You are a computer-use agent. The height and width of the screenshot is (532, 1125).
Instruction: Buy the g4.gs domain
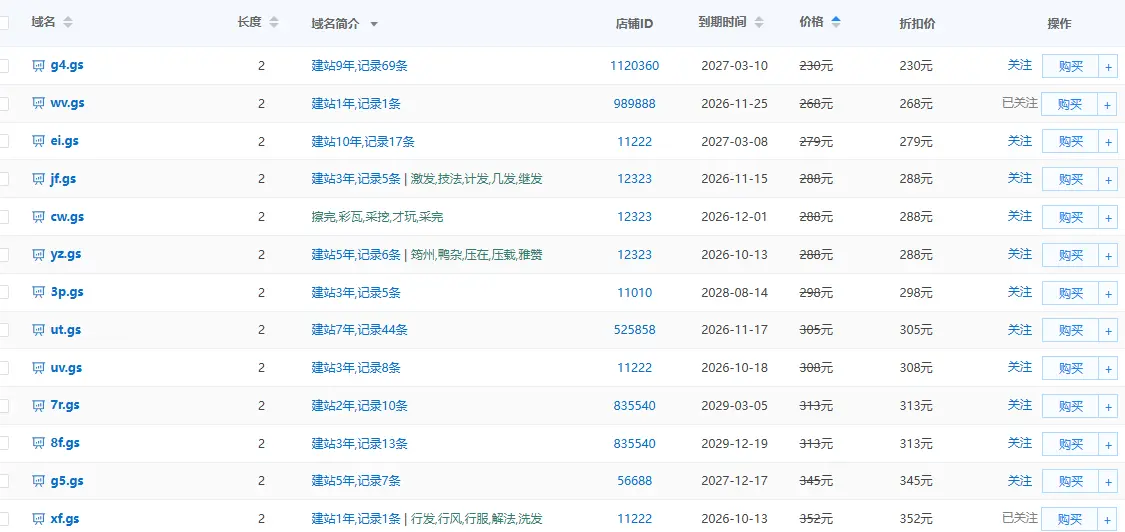click(1070, 66)
